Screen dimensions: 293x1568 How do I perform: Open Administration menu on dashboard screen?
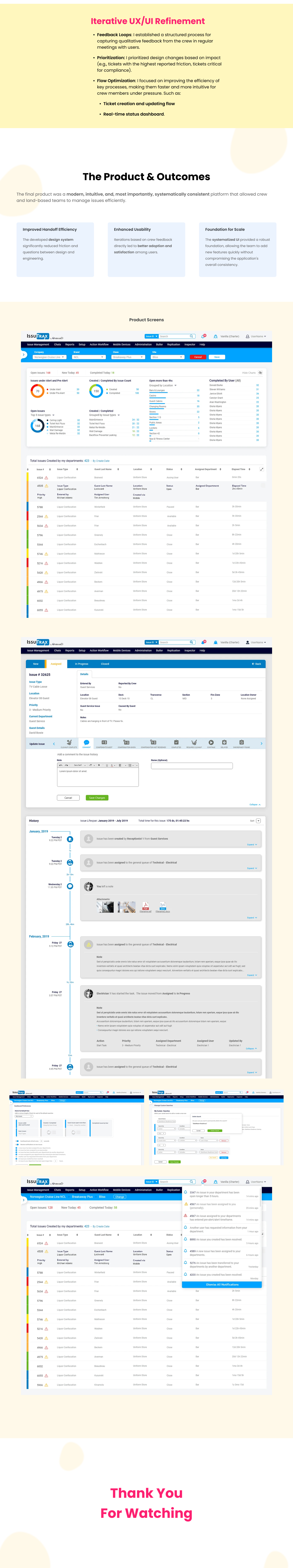pos(143,344)
